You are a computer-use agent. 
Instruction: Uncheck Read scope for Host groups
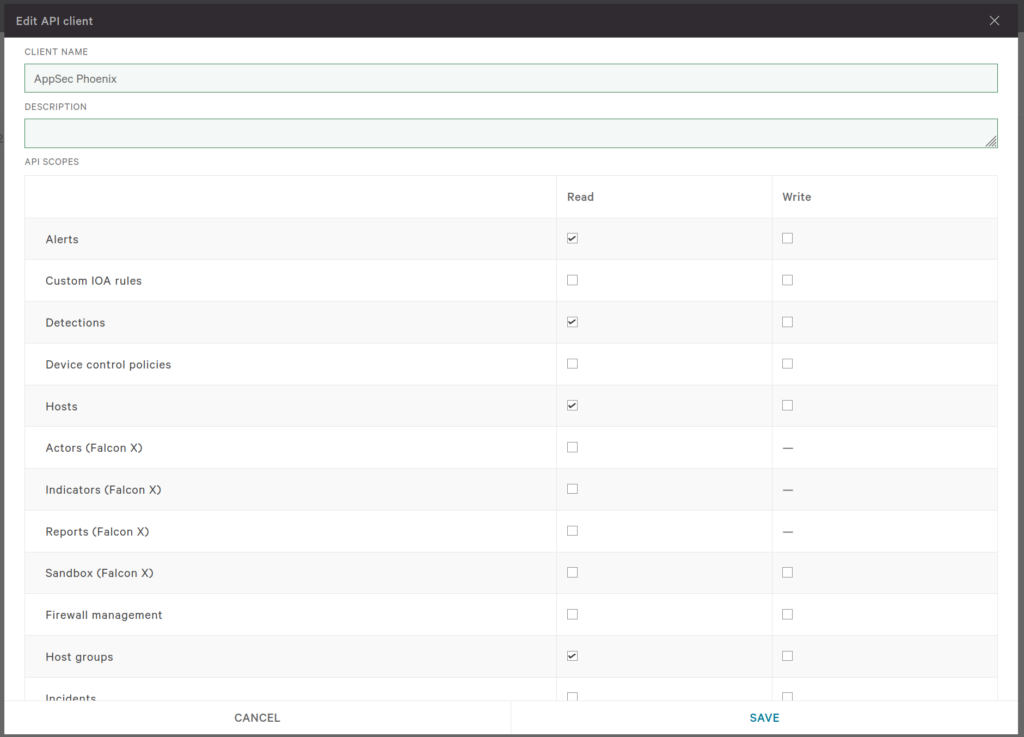[x=572, y=656]
